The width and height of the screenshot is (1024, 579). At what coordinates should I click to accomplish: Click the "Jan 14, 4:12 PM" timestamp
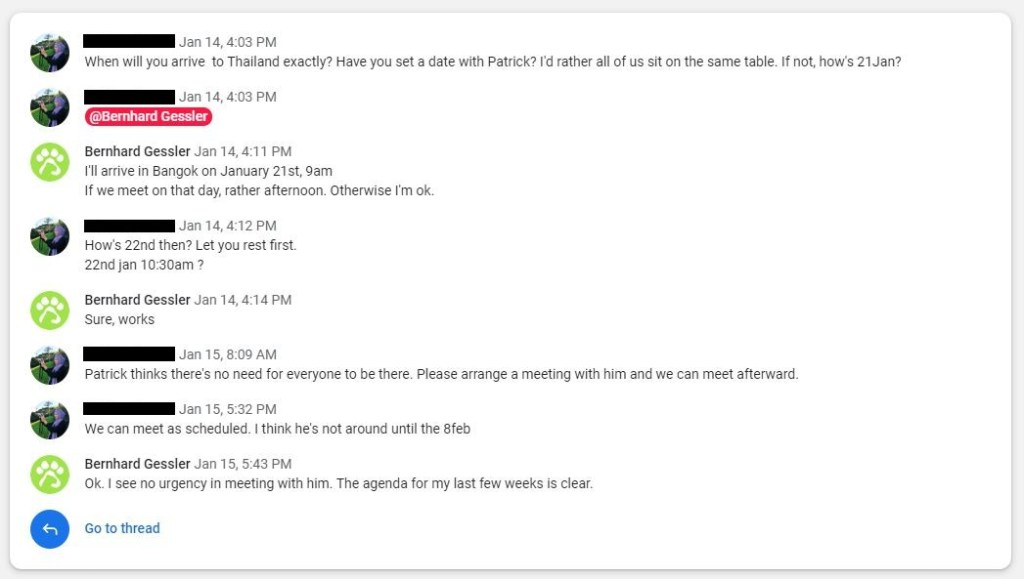227,226
